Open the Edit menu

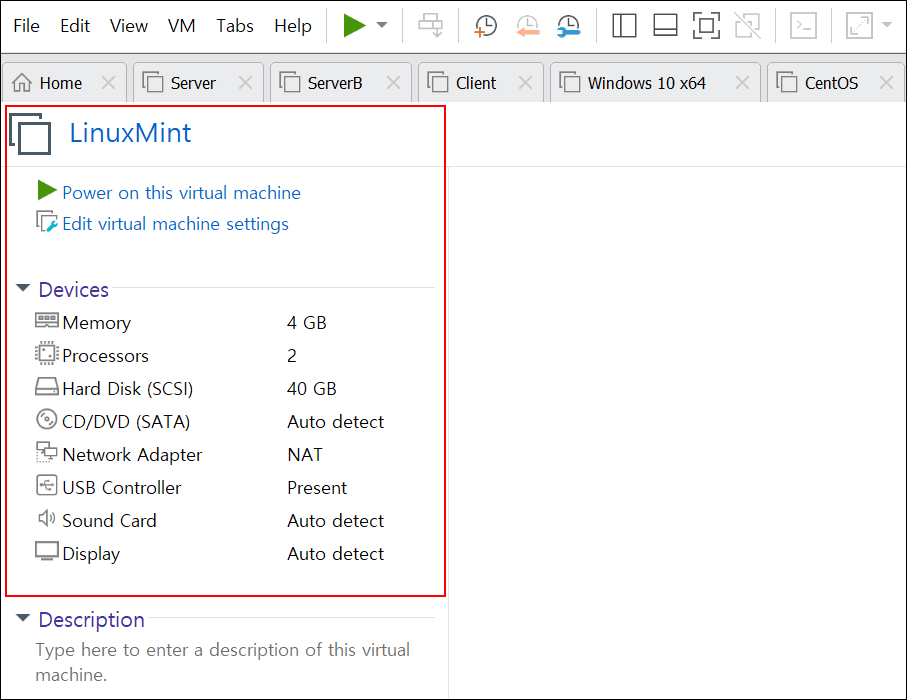click(x=75, y=26)
